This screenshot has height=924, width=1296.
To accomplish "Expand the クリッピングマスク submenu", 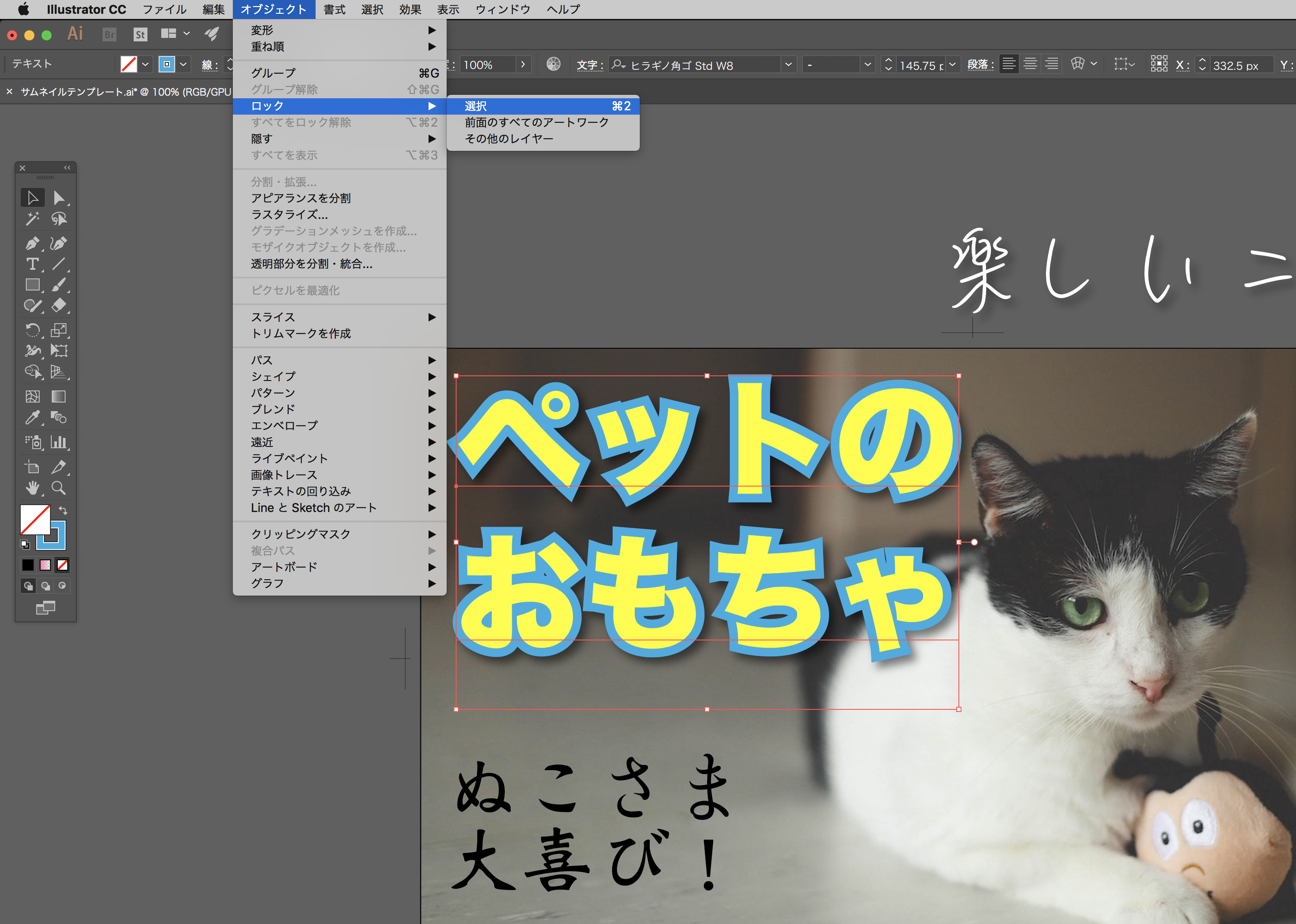I will [340, 534].
